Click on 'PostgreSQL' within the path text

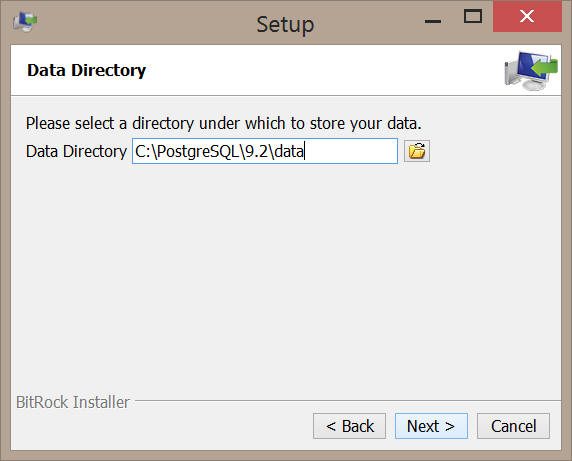click(198, 151)
